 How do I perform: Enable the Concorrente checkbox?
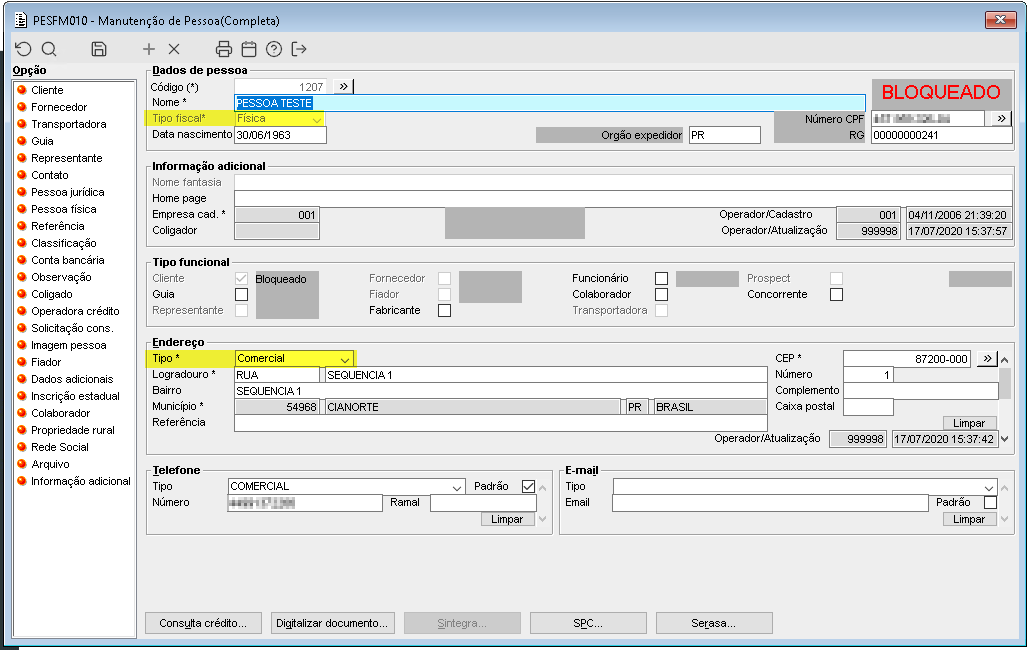tap(836, 294)
